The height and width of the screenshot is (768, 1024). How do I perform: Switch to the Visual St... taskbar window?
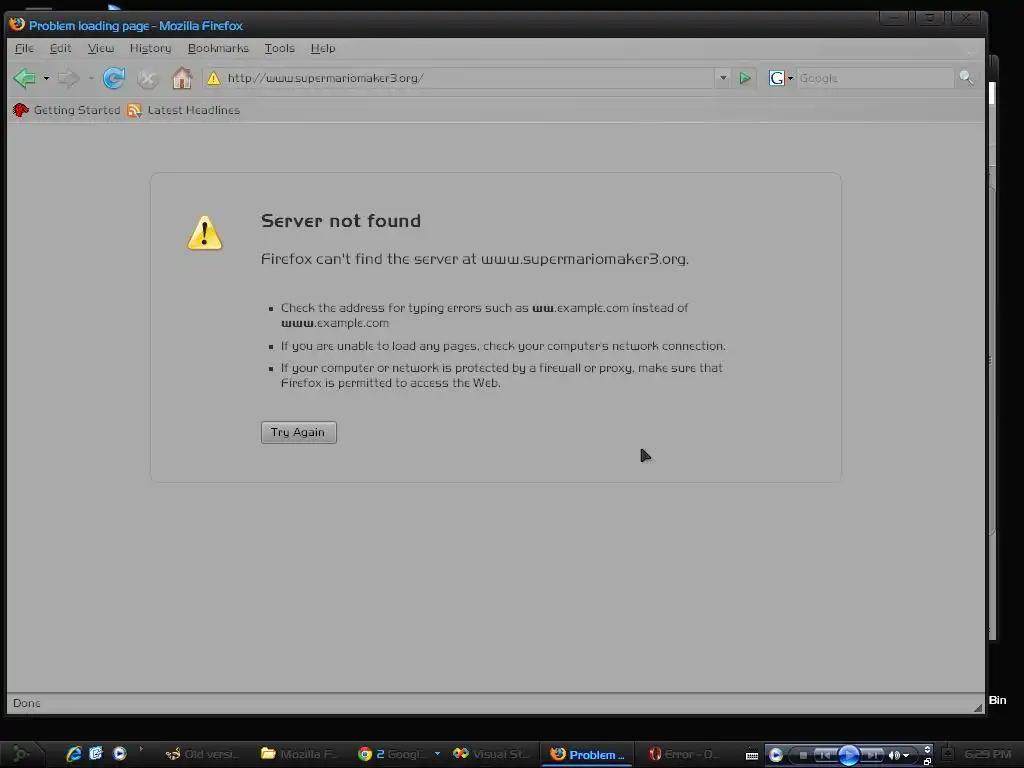click(491, 754)
